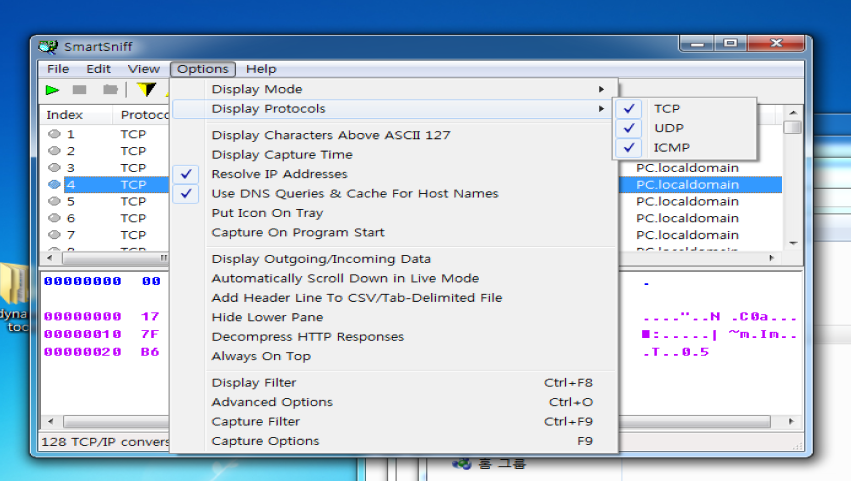The height and width of the screenshot is (481, 851).
Task: Click the yellow filter funnel toolbar icon
Action: point(146,90)
